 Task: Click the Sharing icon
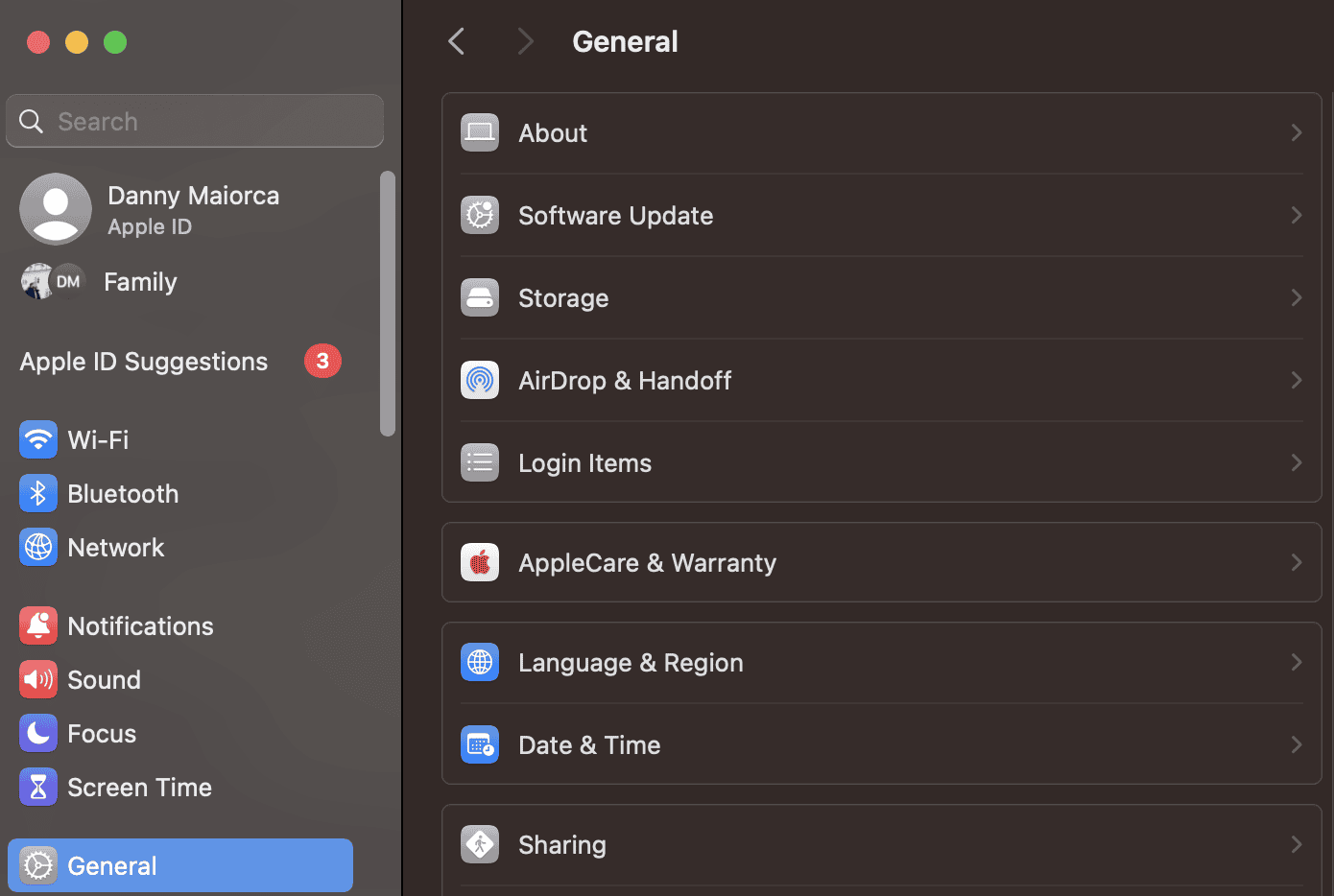pyautogui.click(x=479, y=844)
